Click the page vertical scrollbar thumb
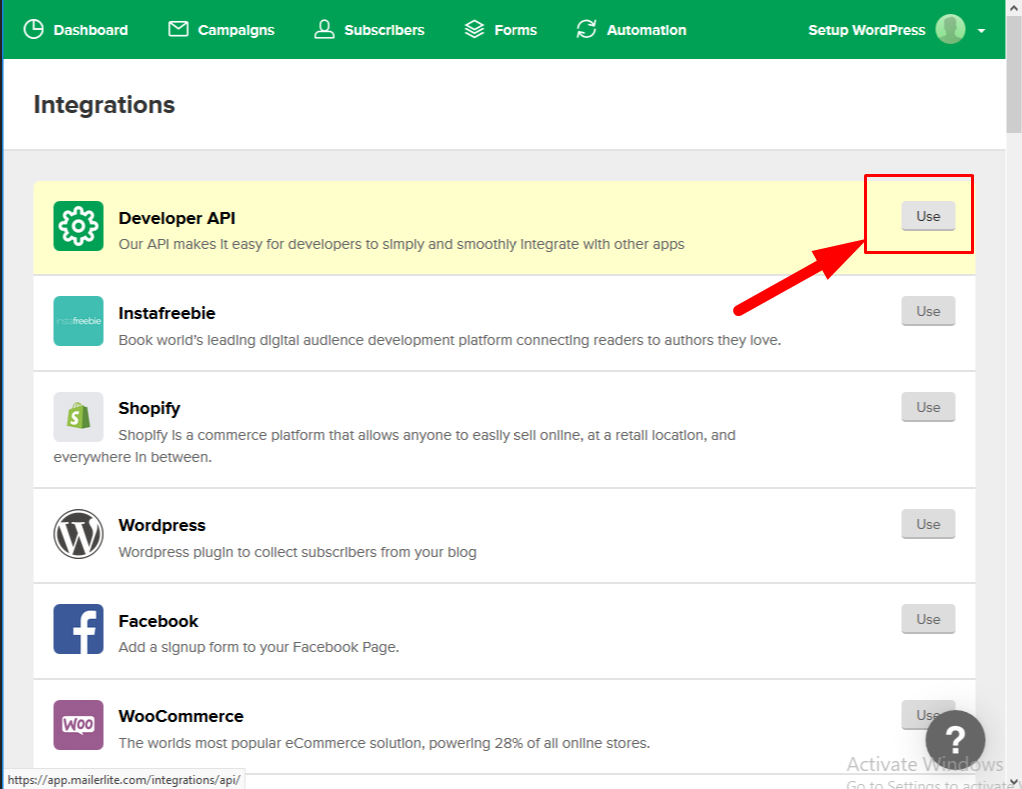The width and height of the screenshot is (1022, 789). [x=1014, y=75]
